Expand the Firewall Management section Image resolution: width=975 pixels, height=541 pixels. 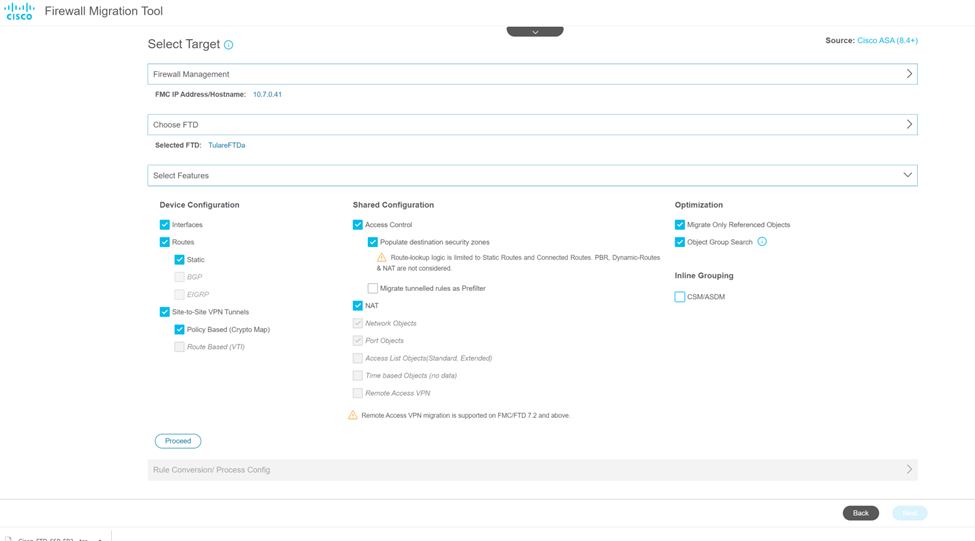[x=908, y=74]
